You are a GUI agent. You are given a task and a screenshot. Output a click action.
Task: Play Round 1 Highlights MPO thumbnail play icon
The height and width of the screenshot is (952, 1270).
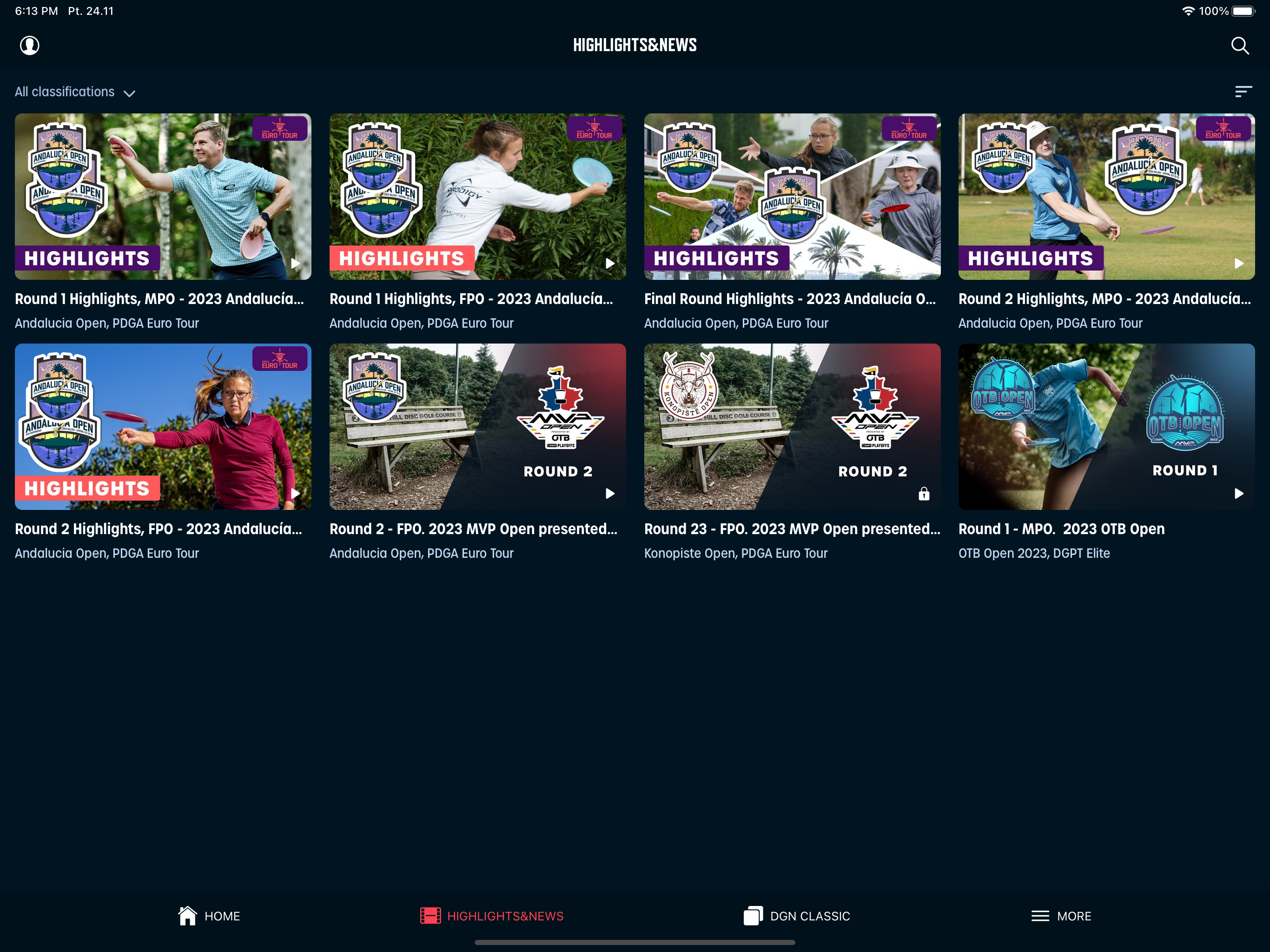[295, 264]
